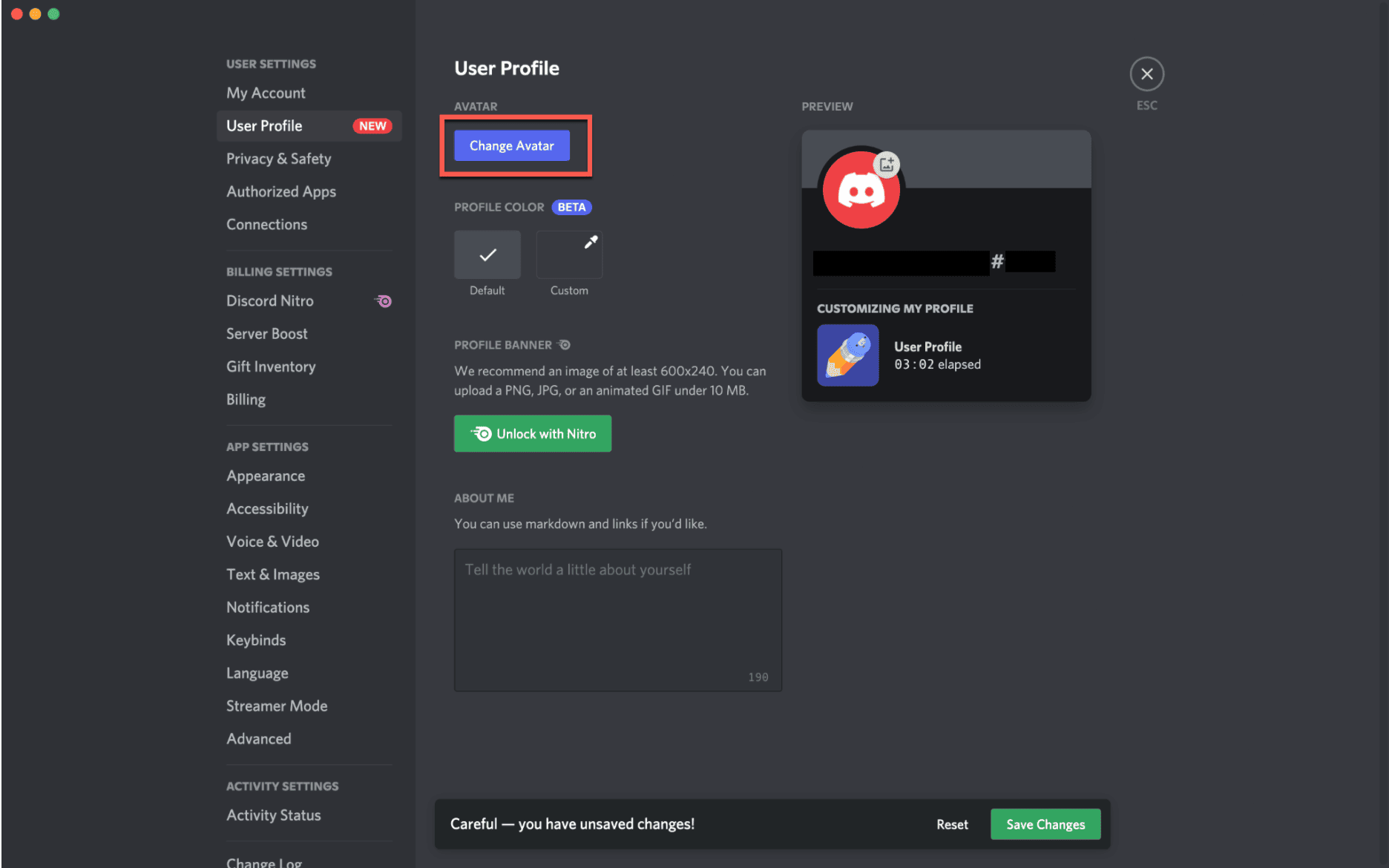Click the eyedropper icon on Custom swatch
1389x868 pixels.
(x=591, y=242)
